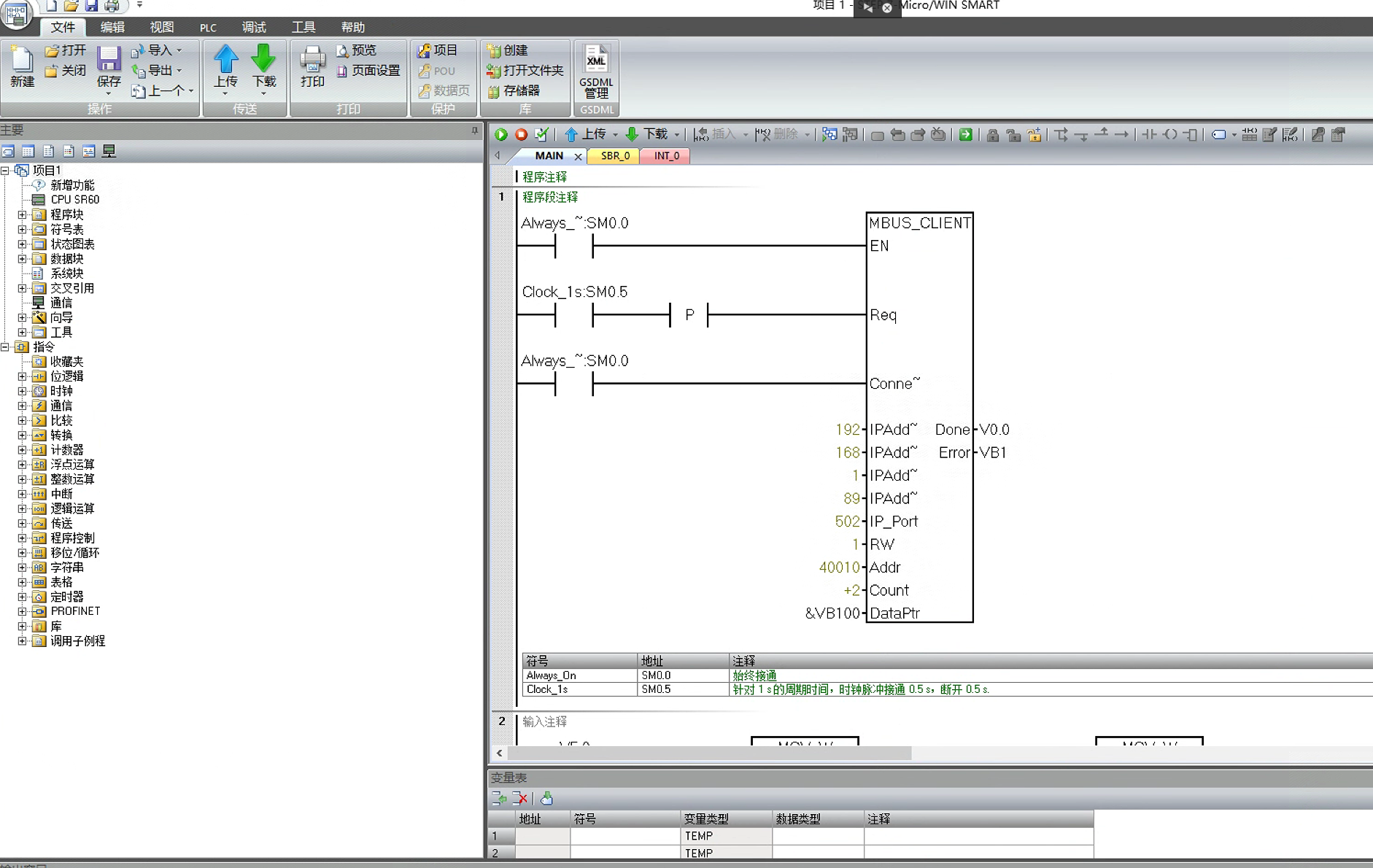Click the application logo button

pos(16,13)
